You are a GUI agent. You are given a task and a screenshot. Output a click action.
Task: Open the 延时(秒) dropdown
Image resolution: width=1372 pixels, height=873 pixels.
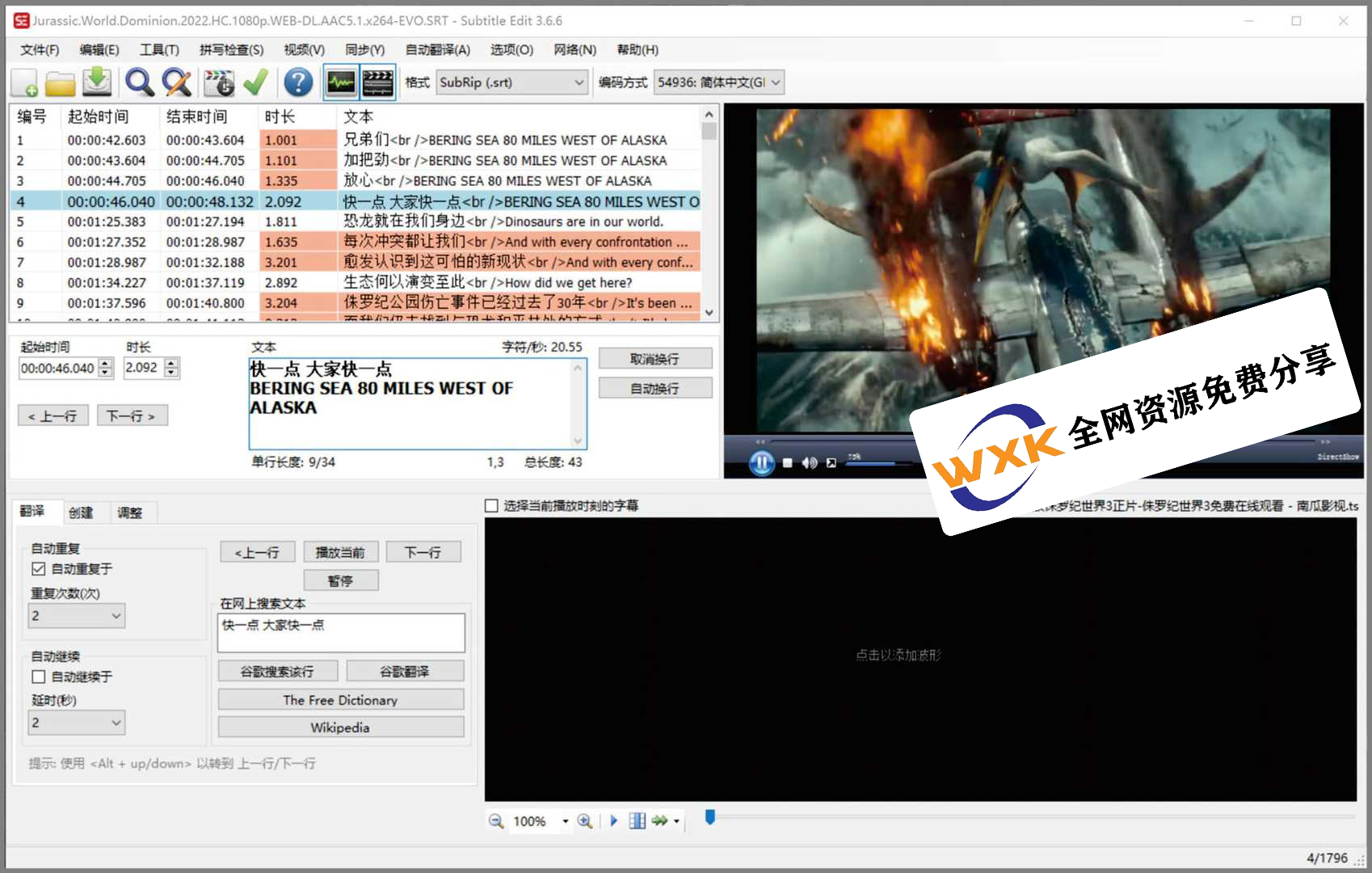[x=77, y=723]
